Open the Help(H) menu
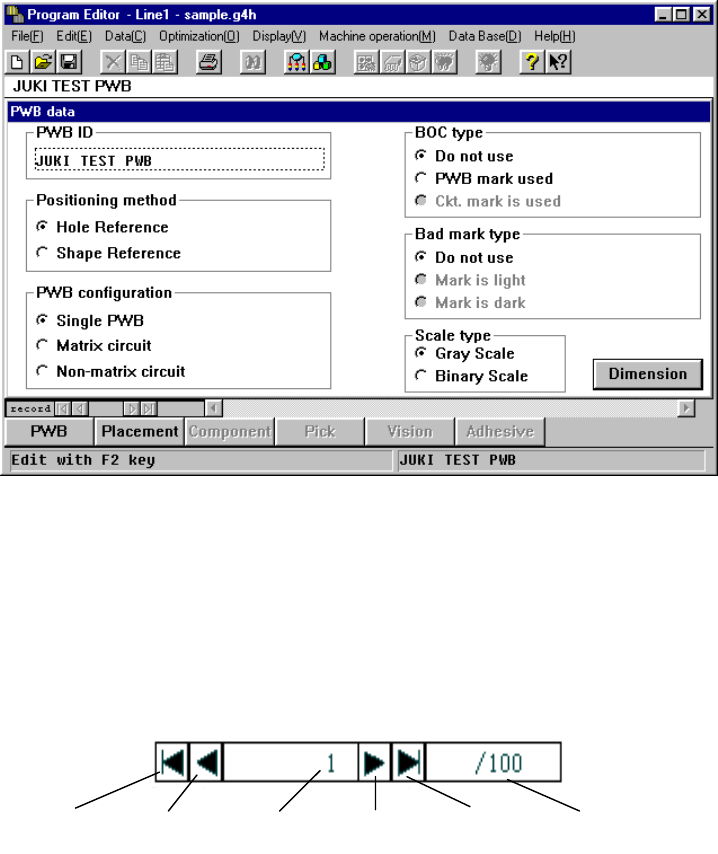718x854 pixels. point(555,36)
